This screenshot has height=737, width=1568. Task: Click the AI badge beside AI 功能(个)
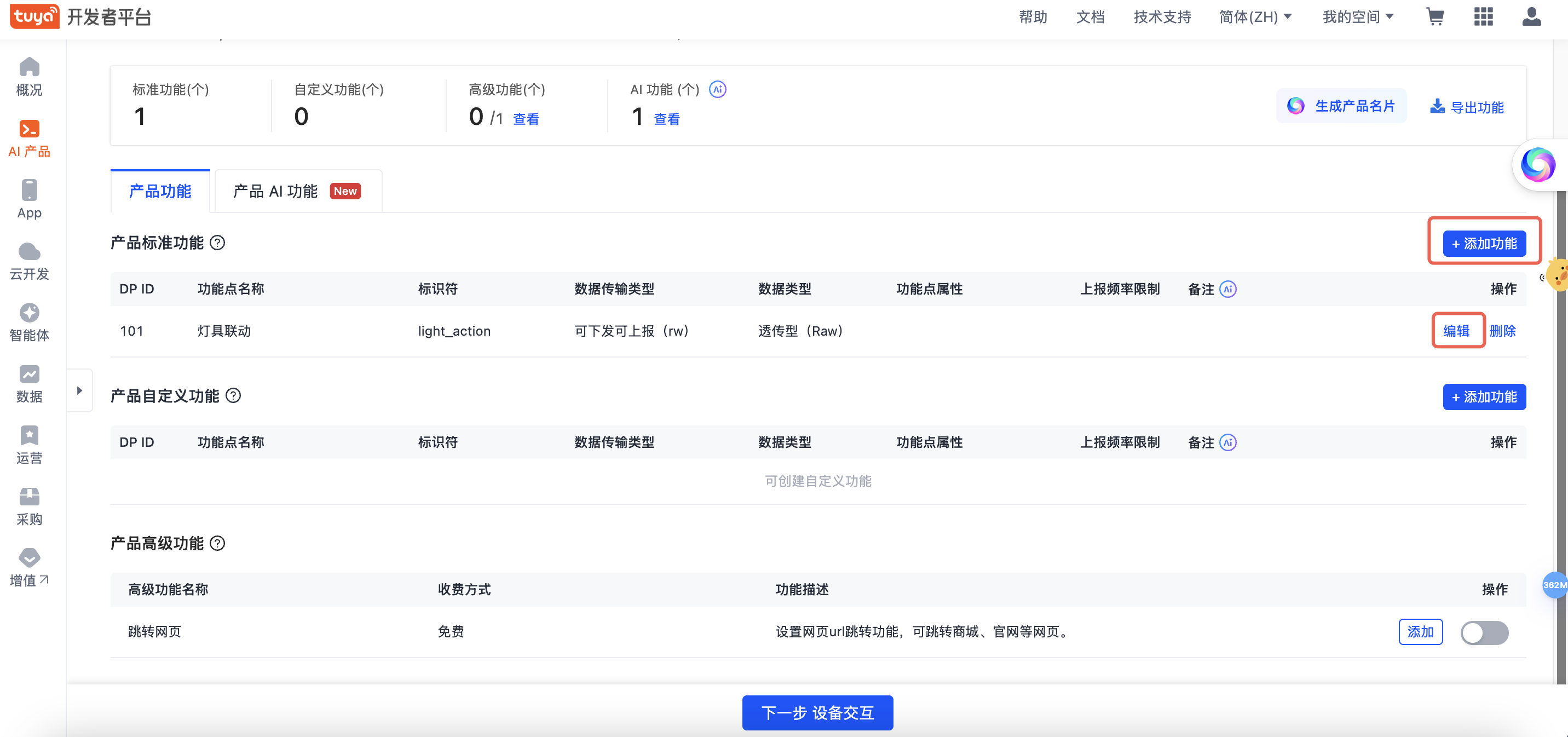pyautogui.click(x=718, y=89)
